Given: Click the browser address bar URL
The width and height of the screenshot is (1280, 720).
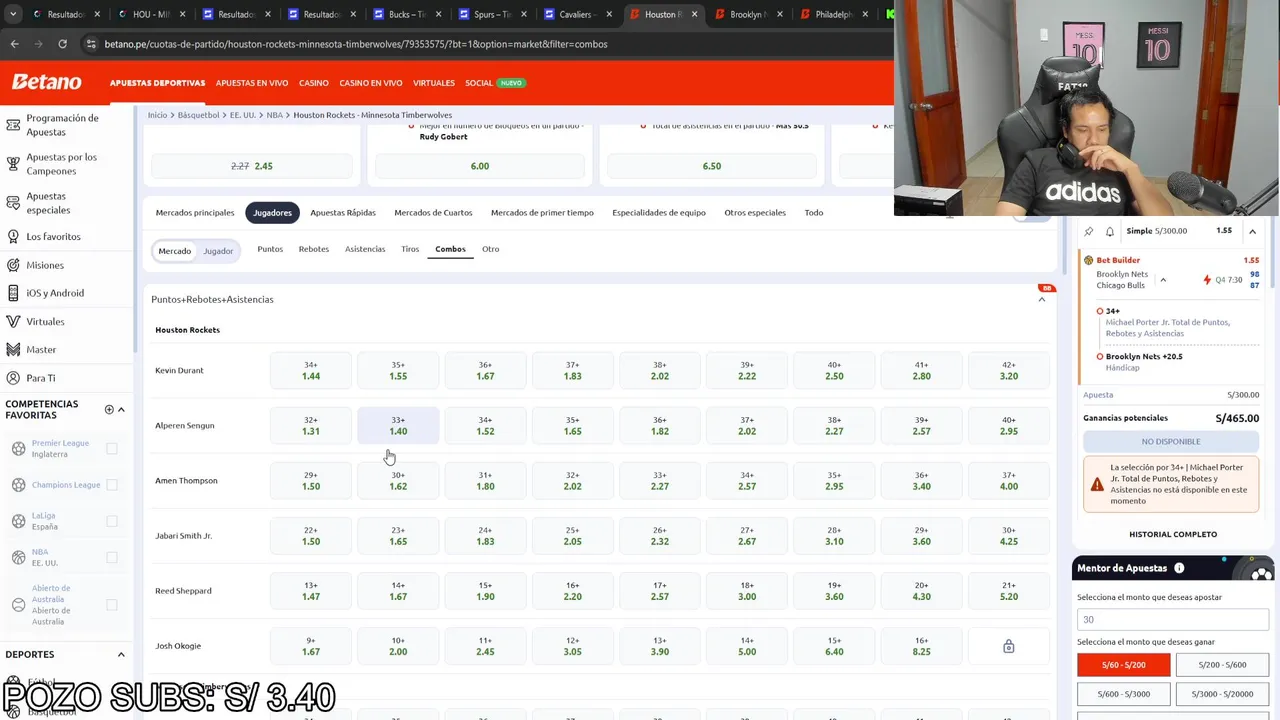Looking at the screenshot, I should pyautogui.click(x=356, y=44).
